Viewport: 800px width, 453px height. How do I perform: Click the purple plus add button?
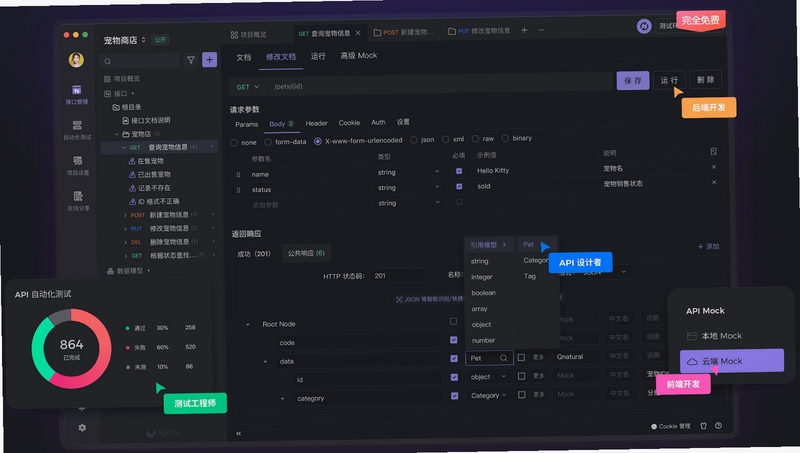(209, 60)
